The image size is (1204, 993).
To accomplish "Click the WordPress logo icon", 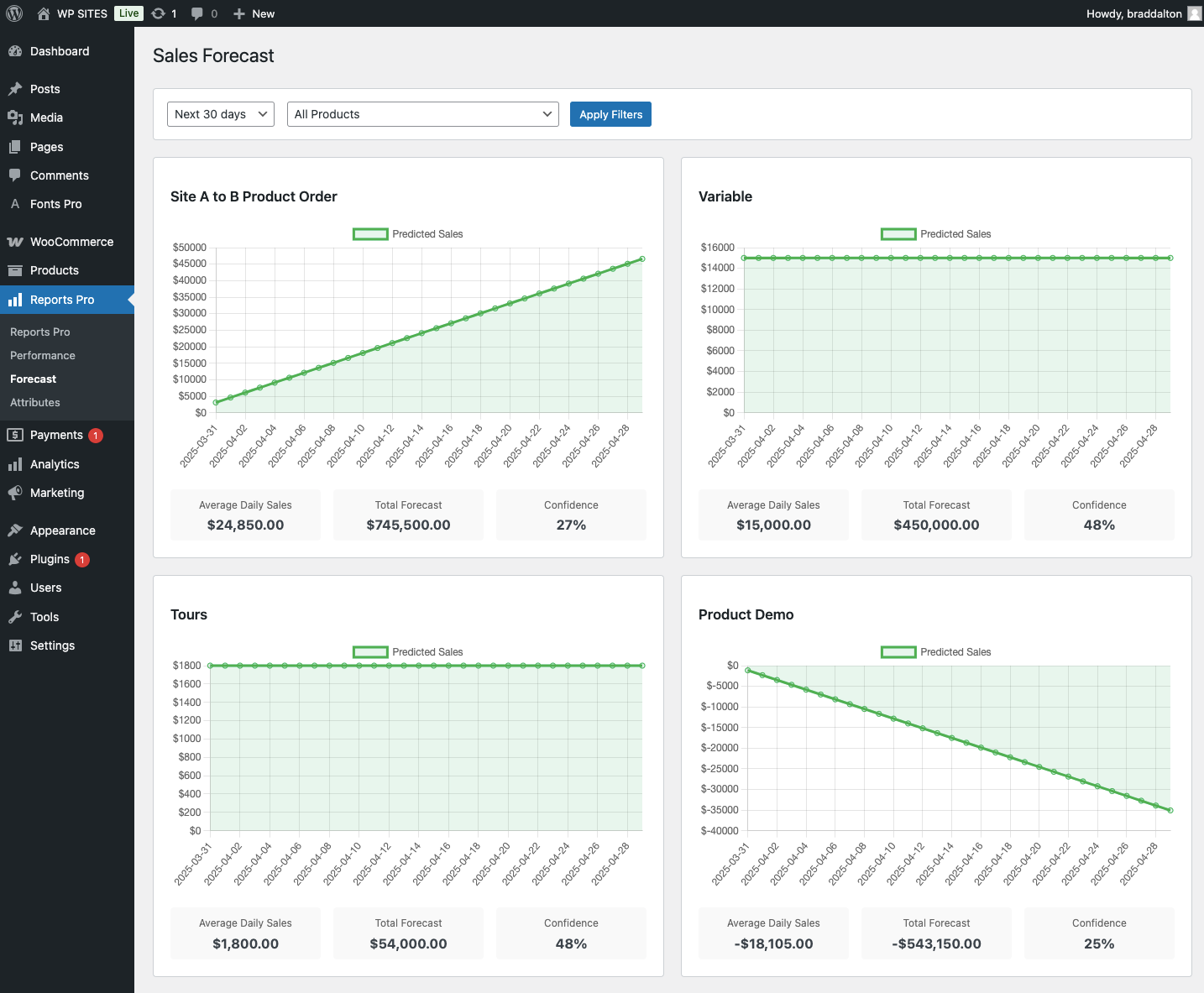I will (14, 13).
